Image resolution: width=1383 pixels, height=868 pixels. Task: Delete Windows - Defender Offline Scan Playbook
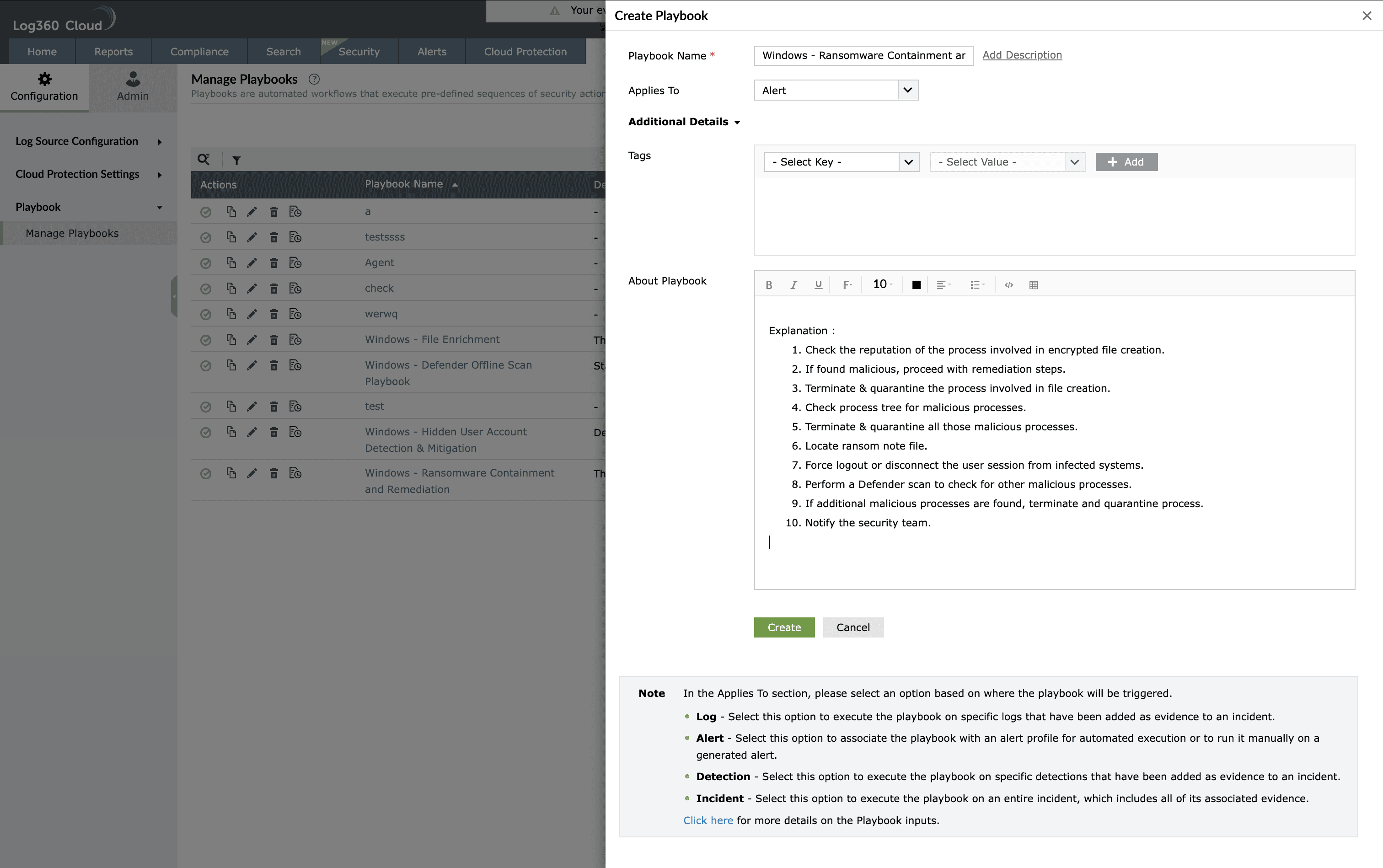[274, 365]
